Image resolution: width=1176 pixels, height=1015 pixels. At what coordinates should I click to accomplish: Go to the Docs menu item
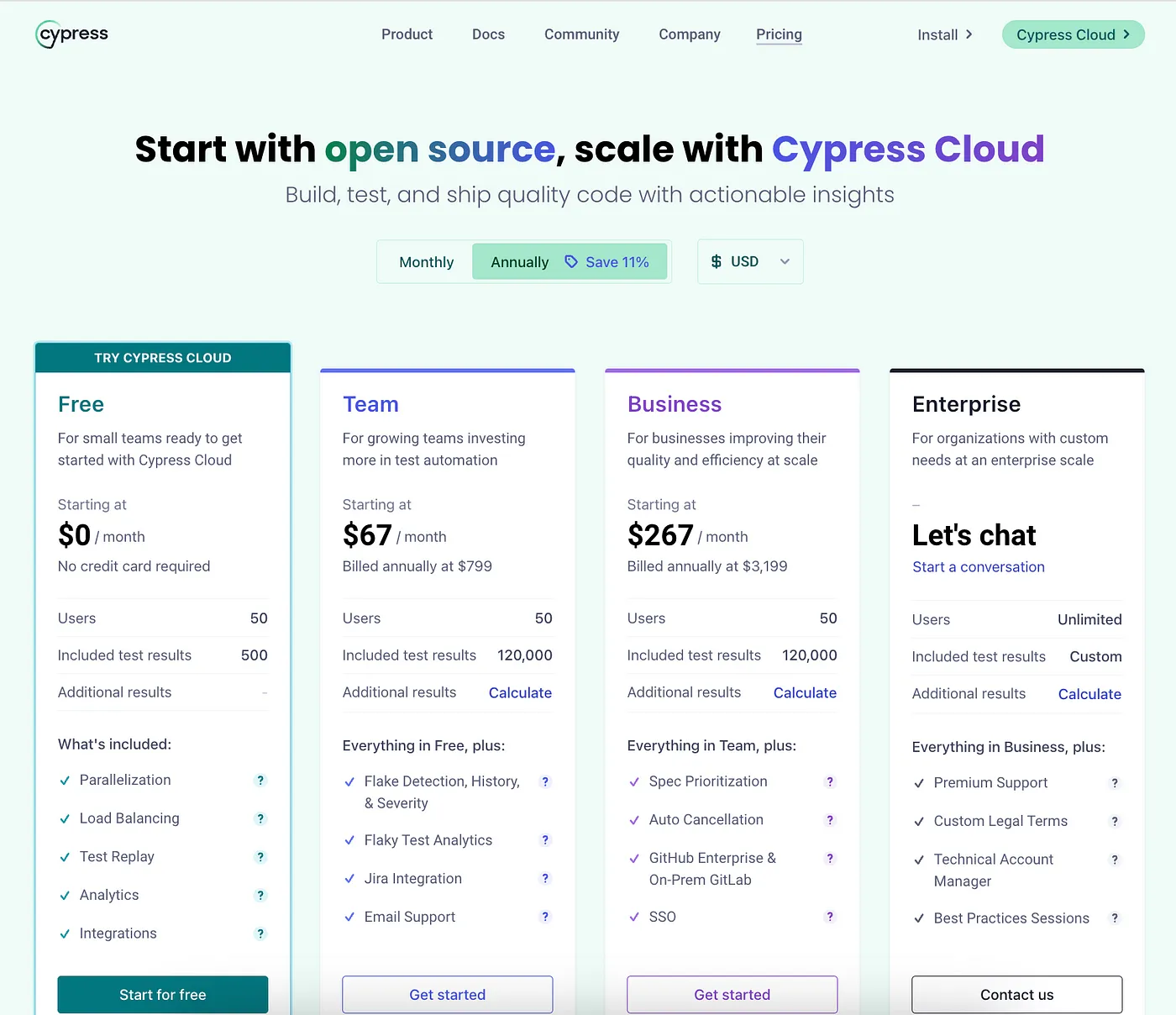point(488,34)
